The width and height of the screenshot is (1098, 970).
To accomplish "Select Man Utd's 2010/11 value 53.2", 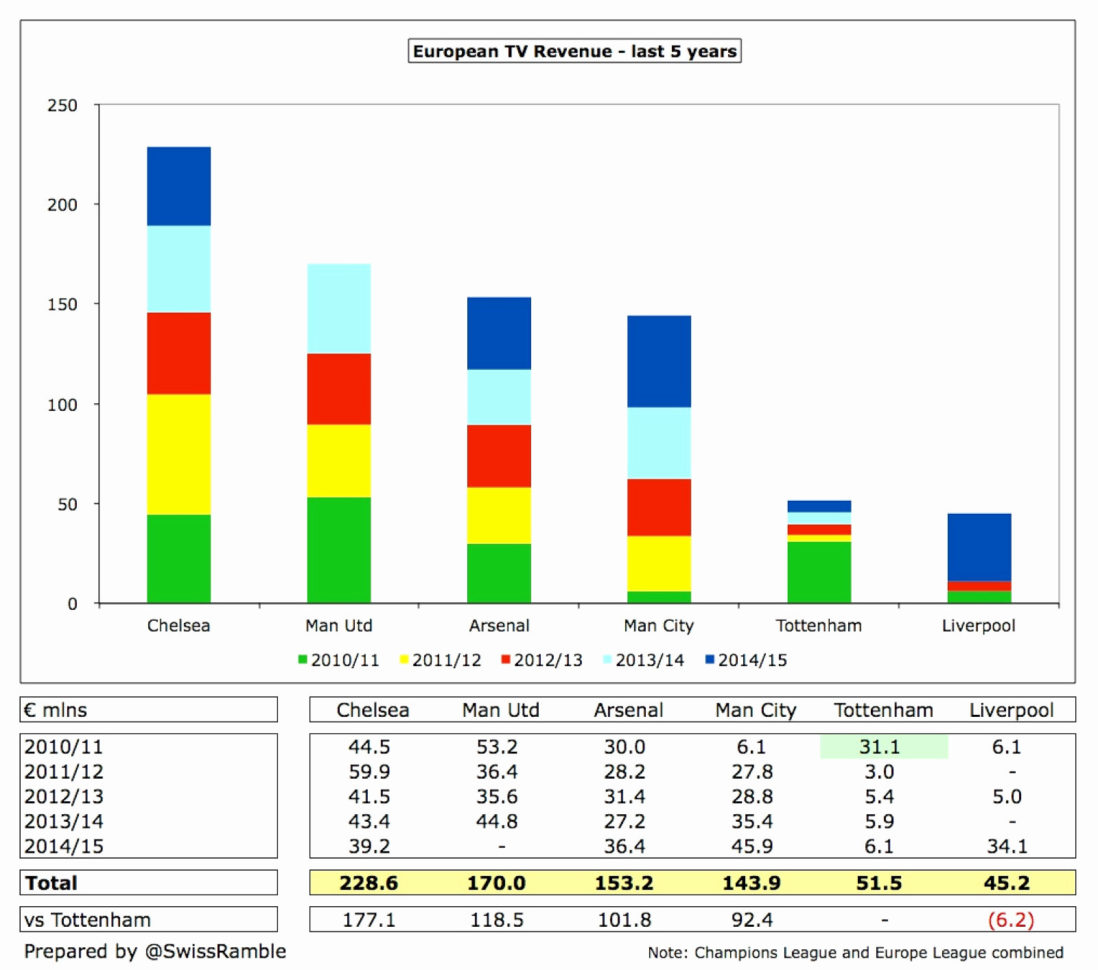I will (x=497, y=747).
